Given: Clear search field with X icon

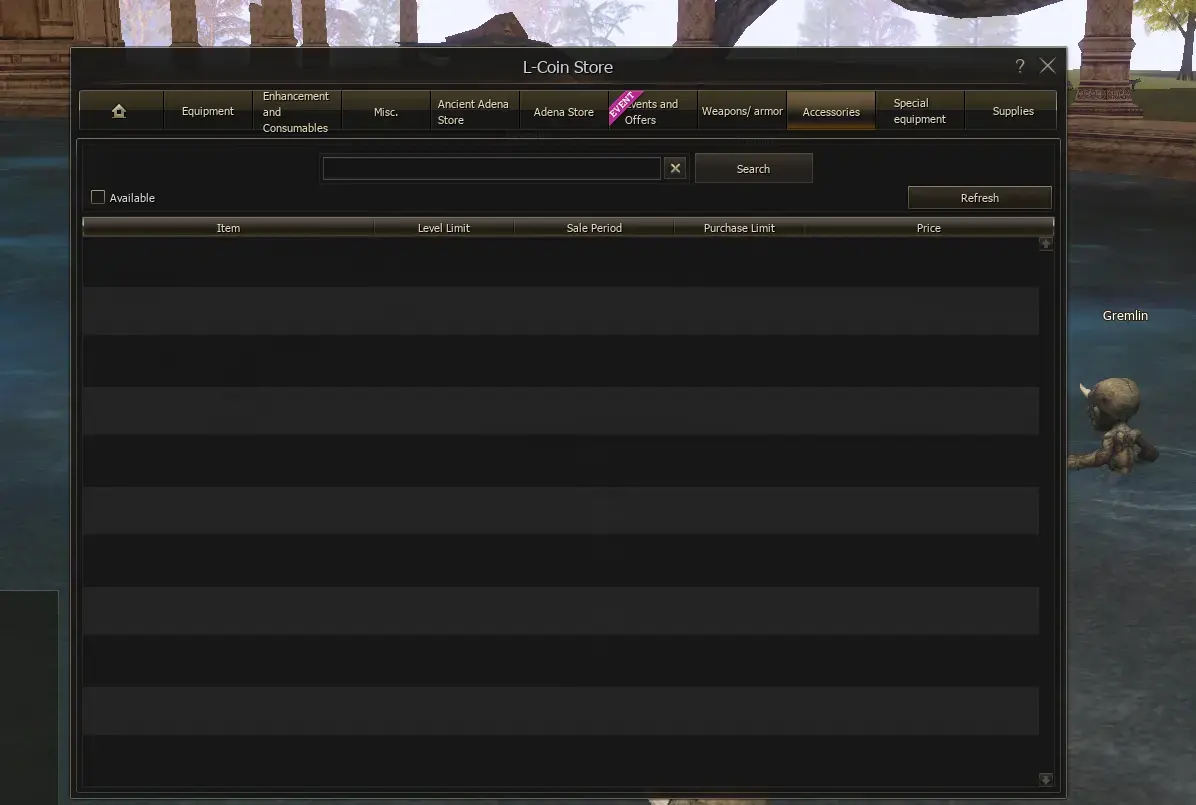Looking at the screenshot, I should click(x=675, y=169).
